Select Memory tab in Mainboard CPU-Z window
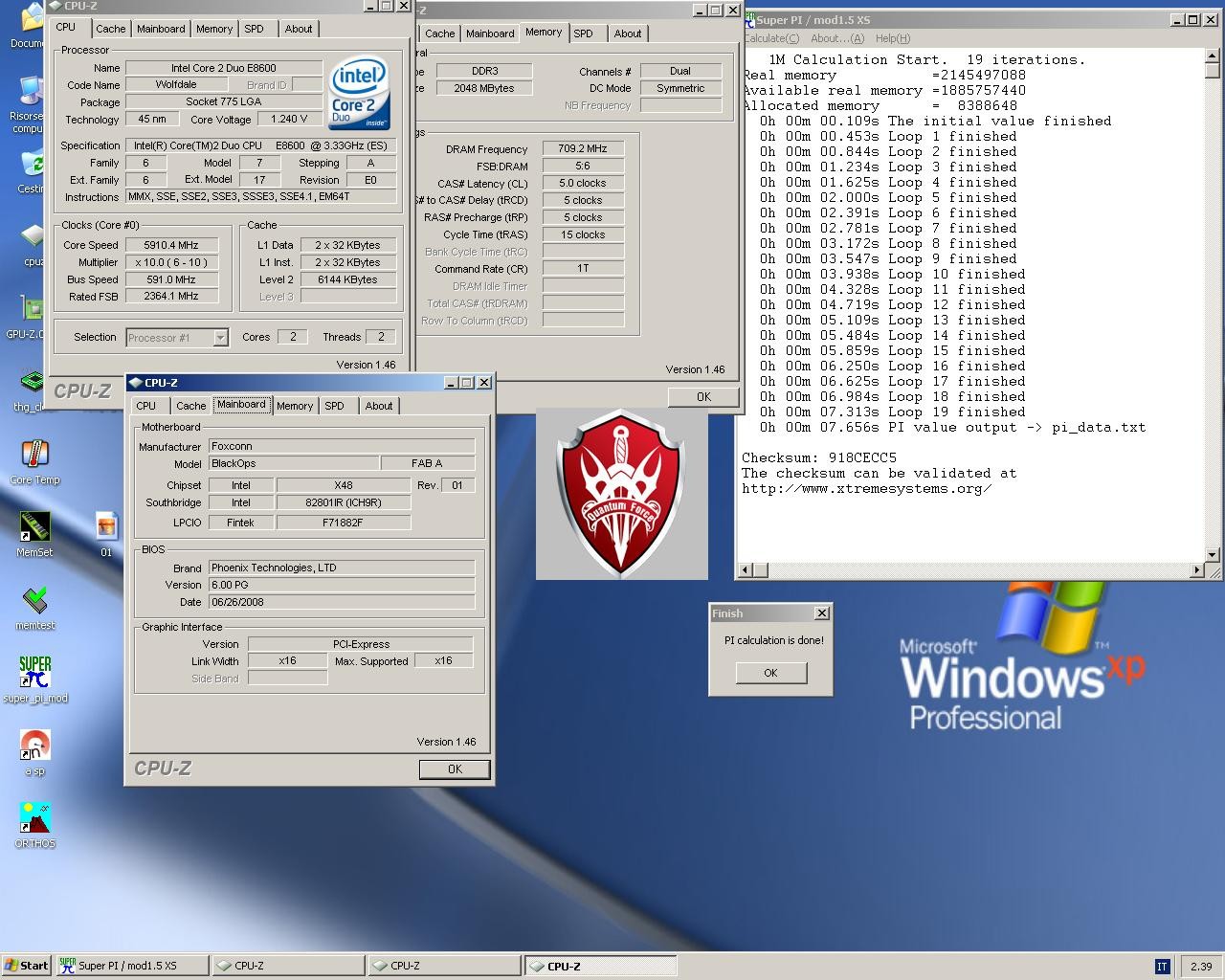 tap(295, 406)
